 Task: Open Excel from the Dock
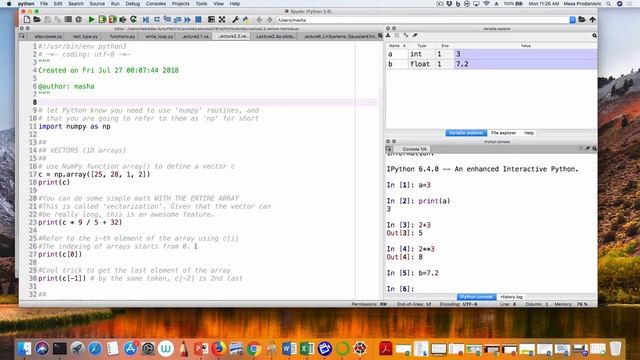(x=307, y=349)
